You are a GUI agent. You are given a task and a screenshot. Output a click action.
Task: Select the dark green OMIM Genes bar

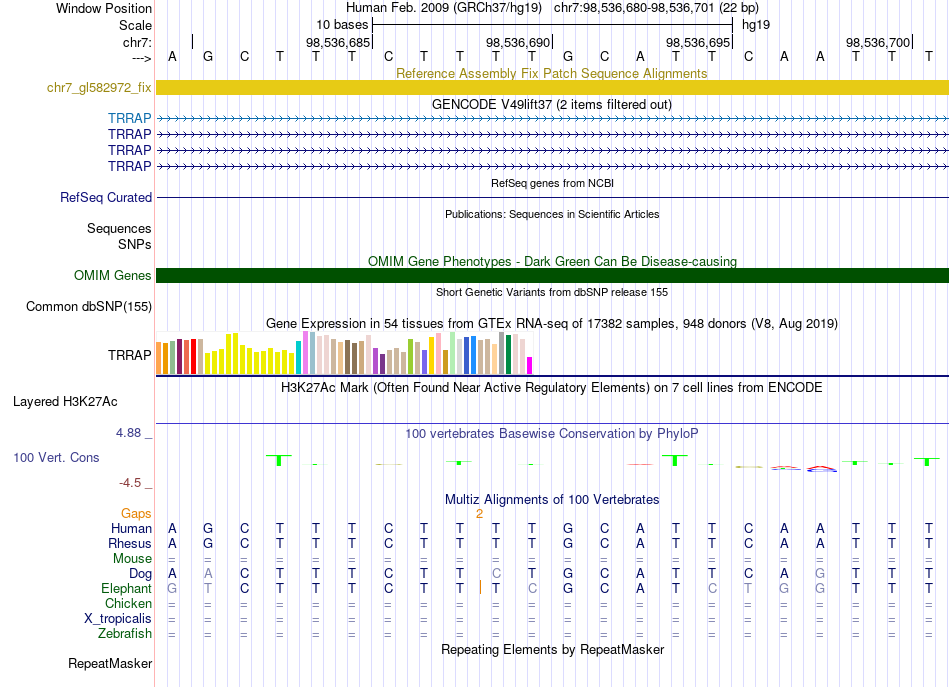pos(552,276)
